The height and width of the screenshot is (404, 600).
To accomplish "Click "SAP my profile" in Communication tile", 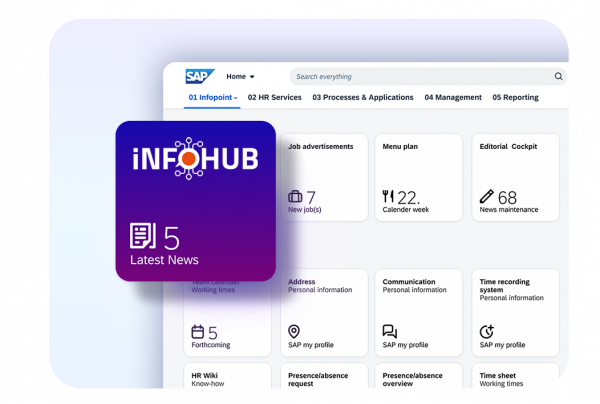I will pyautogui.click(x=405, y=345).
